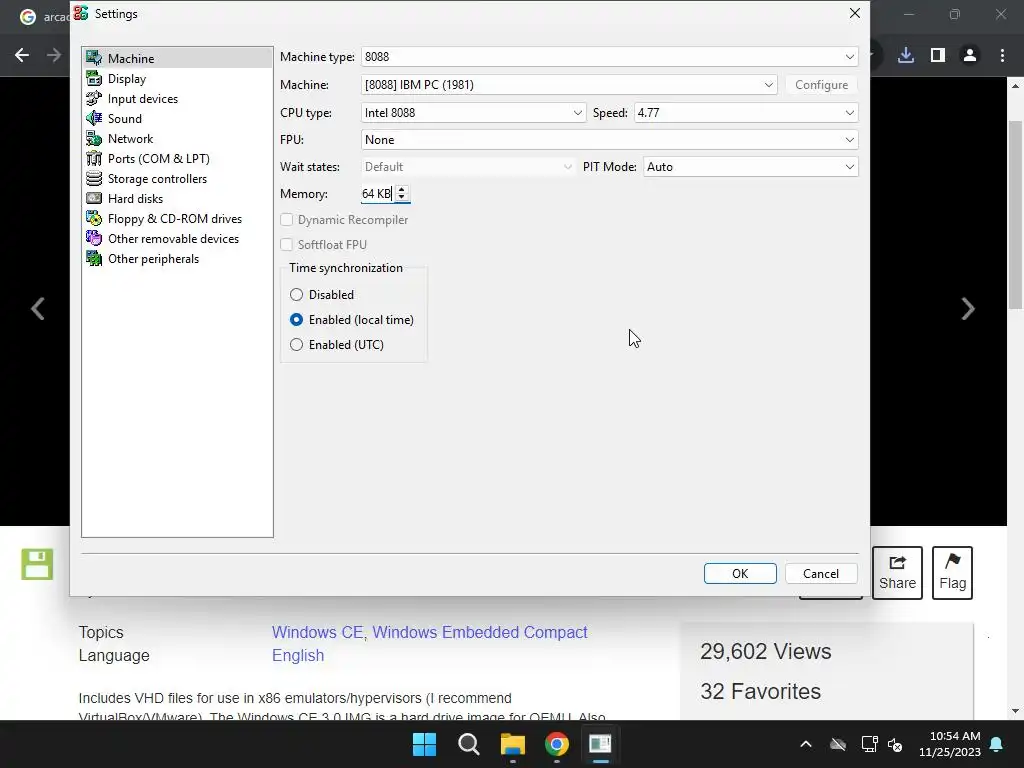Click the Storage controllers icon
Screen dimensions: 1024x768
point(94,178)
